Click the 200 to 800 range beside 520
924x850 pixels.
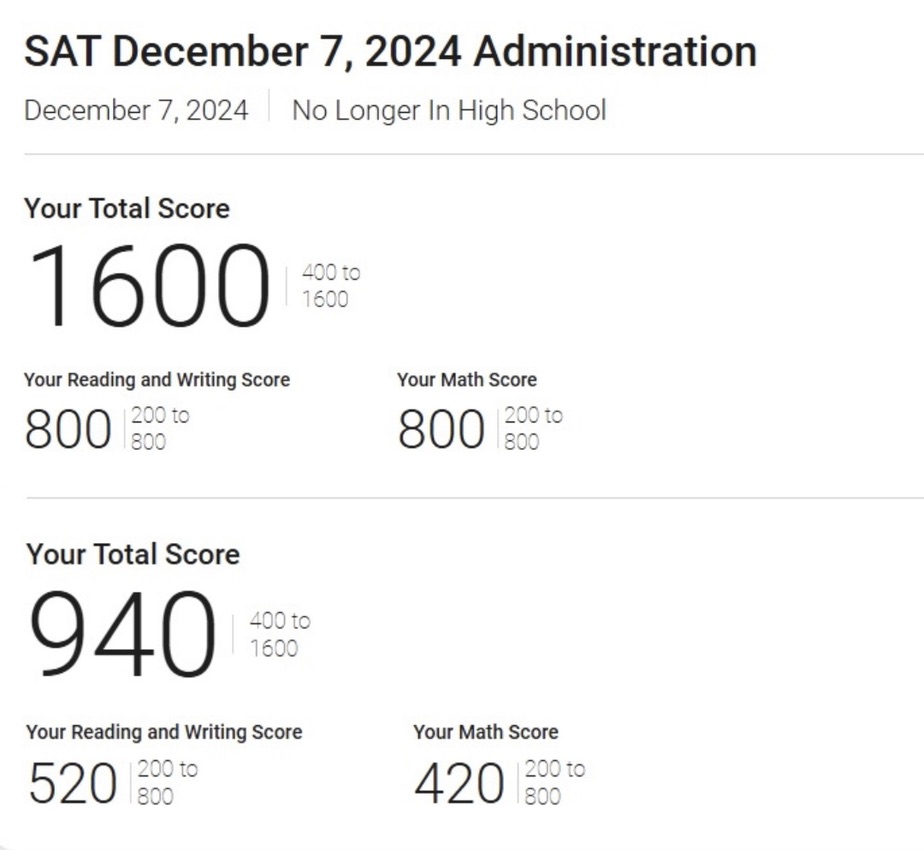166,782
